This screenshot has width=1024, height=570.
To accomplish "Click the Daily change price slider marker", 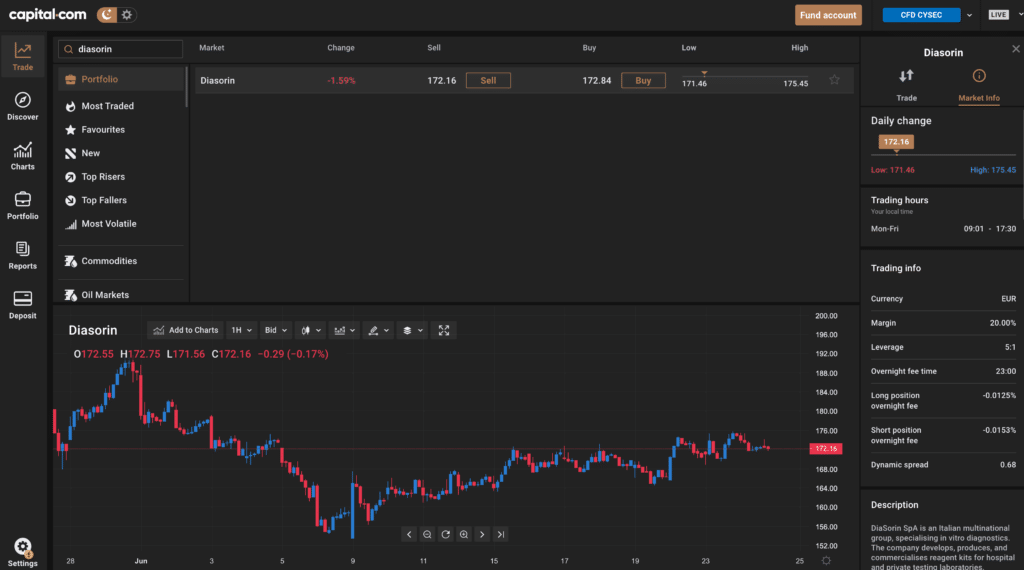I will (896, 142).
